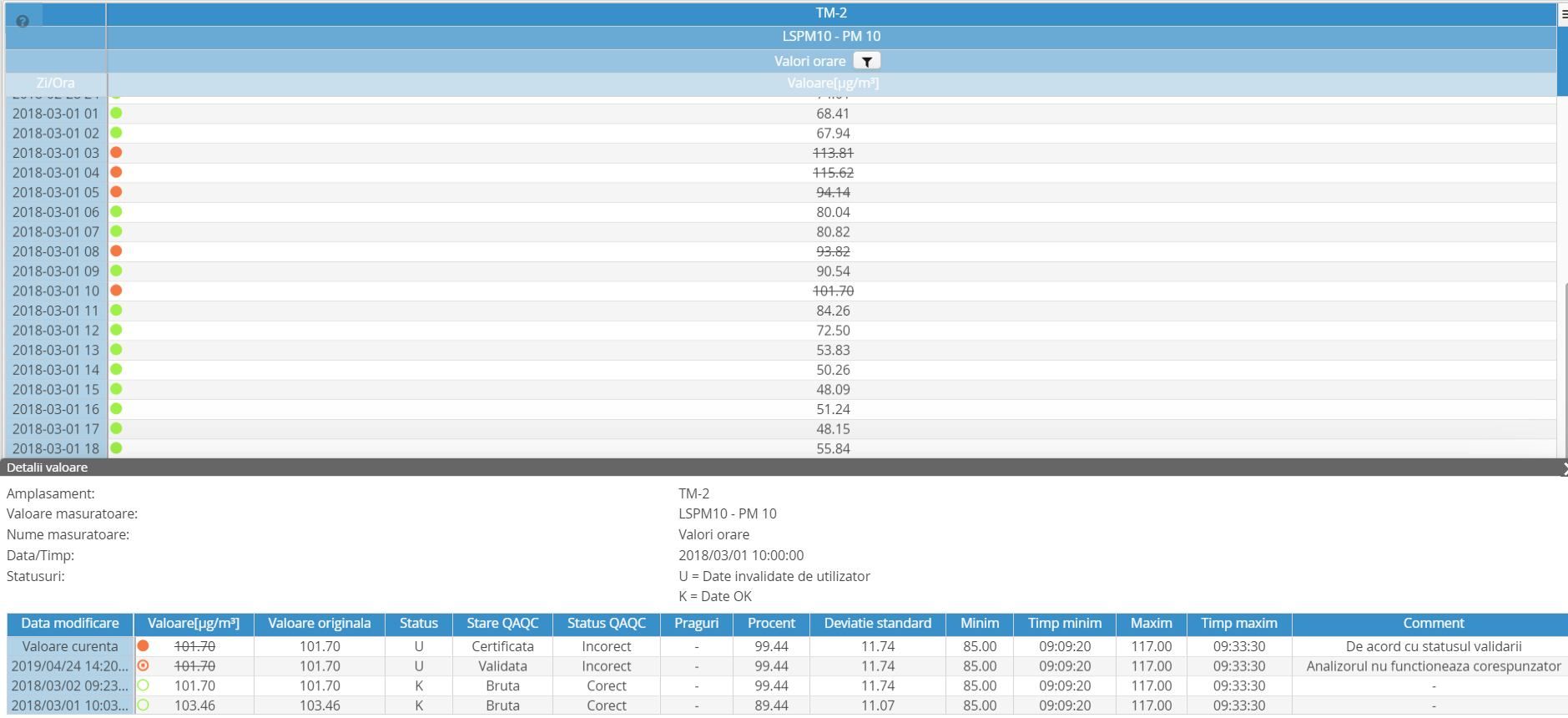The width and height of the screenshot is (1568, 718).
Task: Select value 84.26 for 2018-03-01 11
Action: click(832, 311)
